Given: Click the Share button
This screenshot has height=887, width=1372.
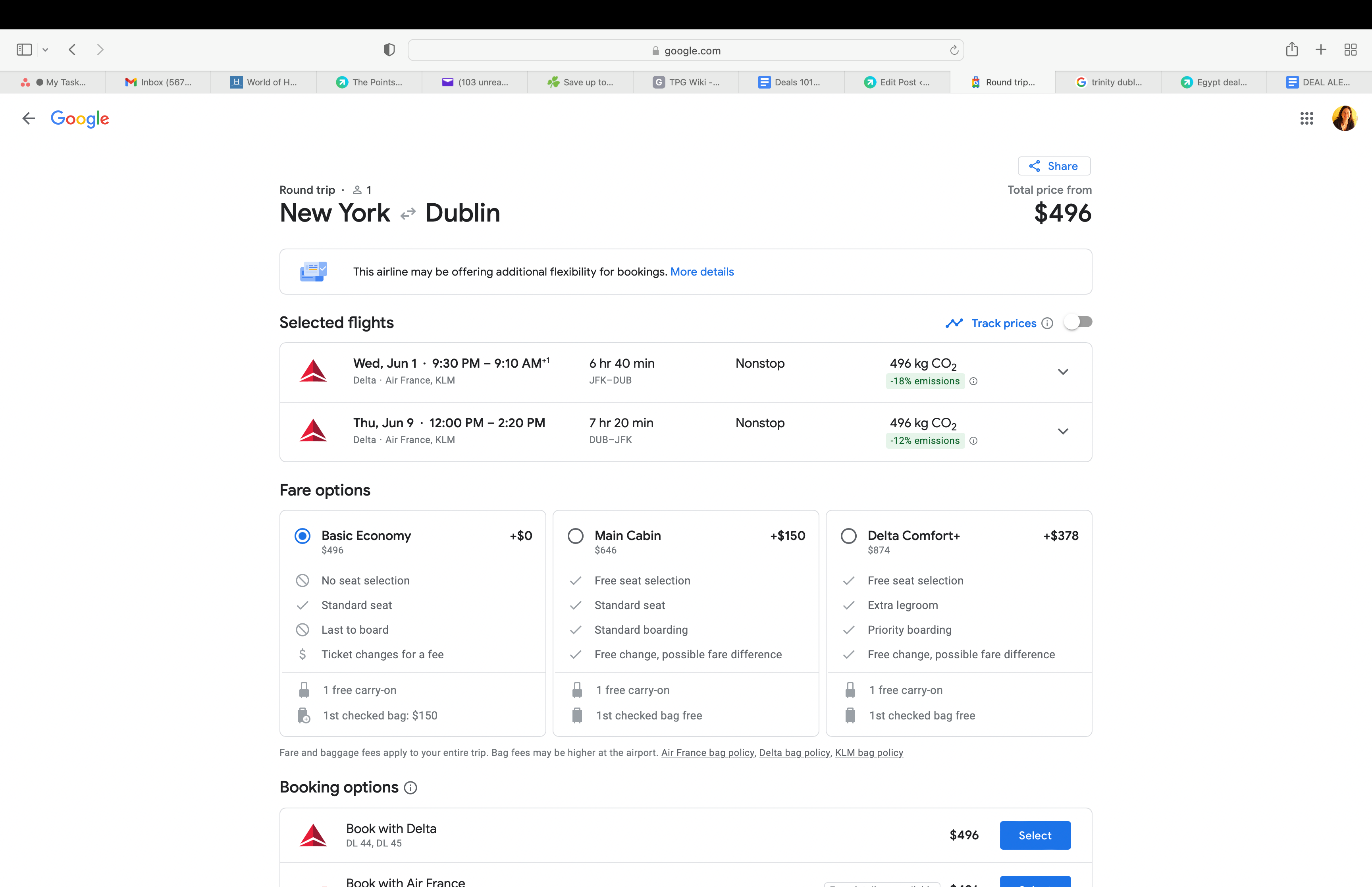Looking at the screenshot, I should pyautogui.click(x=1054, y=166).
